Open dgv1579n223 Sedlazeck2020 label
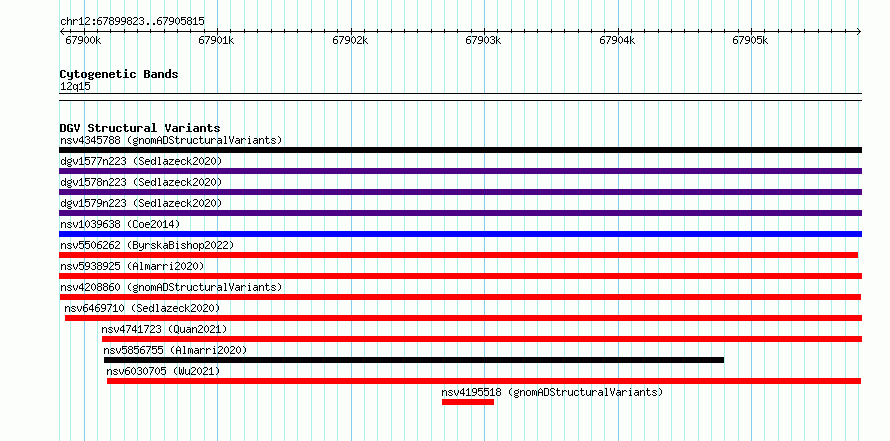Image resolution: width=890 pixels, height=441 pixels. (x=141, y=203)
